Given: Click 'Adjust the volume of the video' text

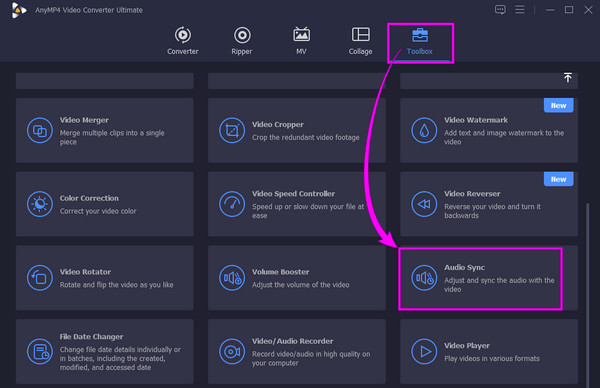Looking at the screenshot, I should tap(301, 285).
